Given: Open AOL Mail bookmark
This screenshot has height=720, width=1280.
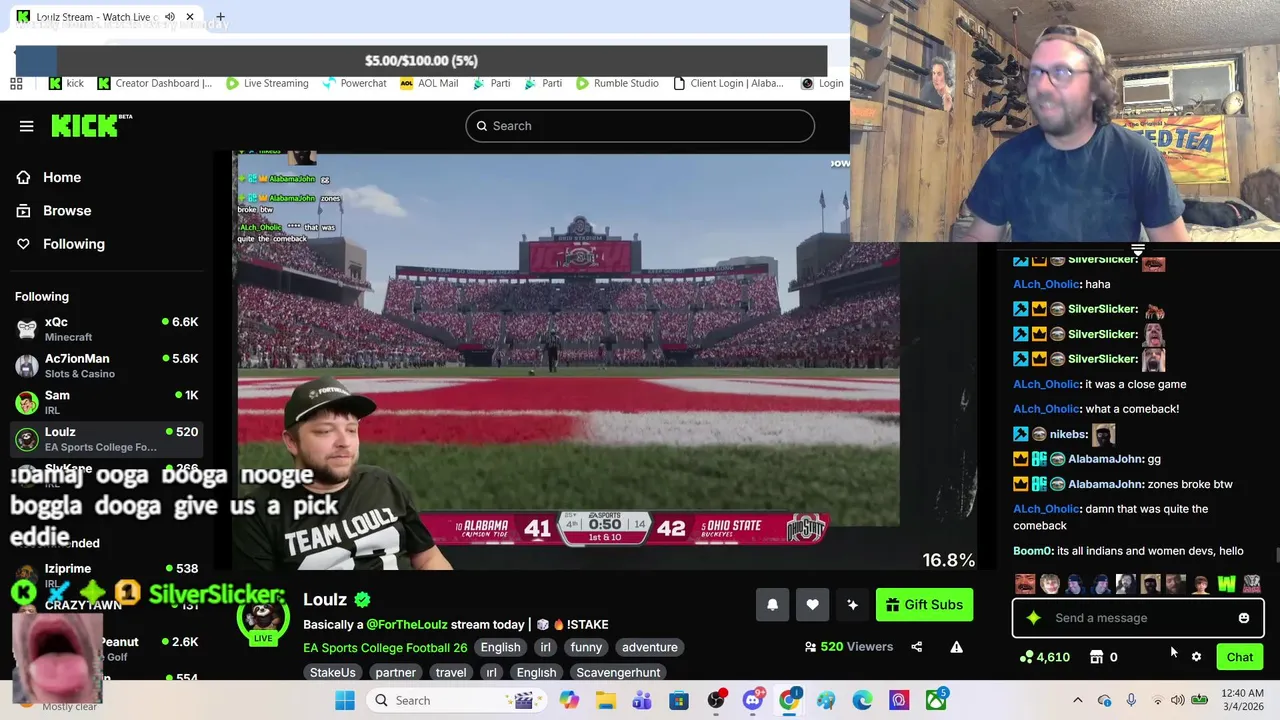Looking at the screenshot, I should click(428, 83).
